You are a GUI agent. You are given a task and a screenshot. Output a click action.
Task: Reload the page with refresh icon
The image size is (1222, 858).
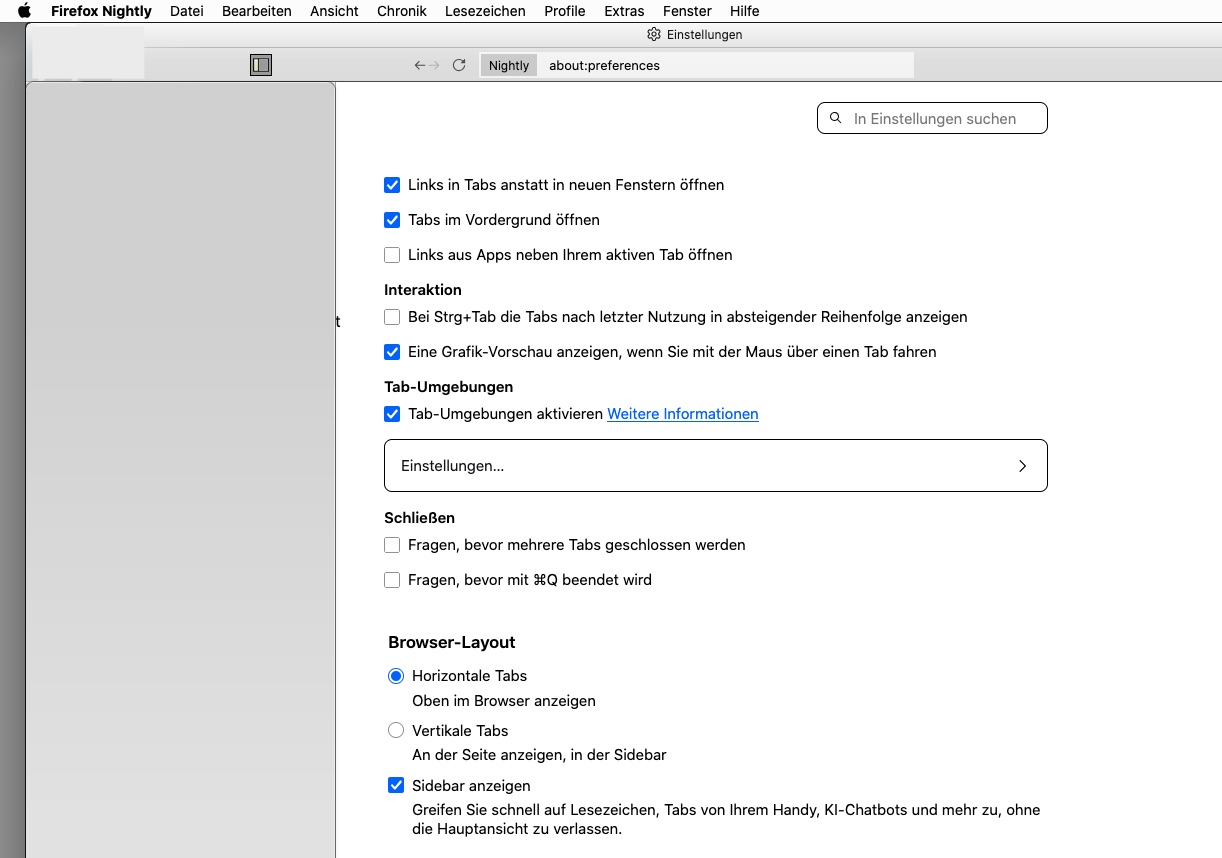point(459,65)
